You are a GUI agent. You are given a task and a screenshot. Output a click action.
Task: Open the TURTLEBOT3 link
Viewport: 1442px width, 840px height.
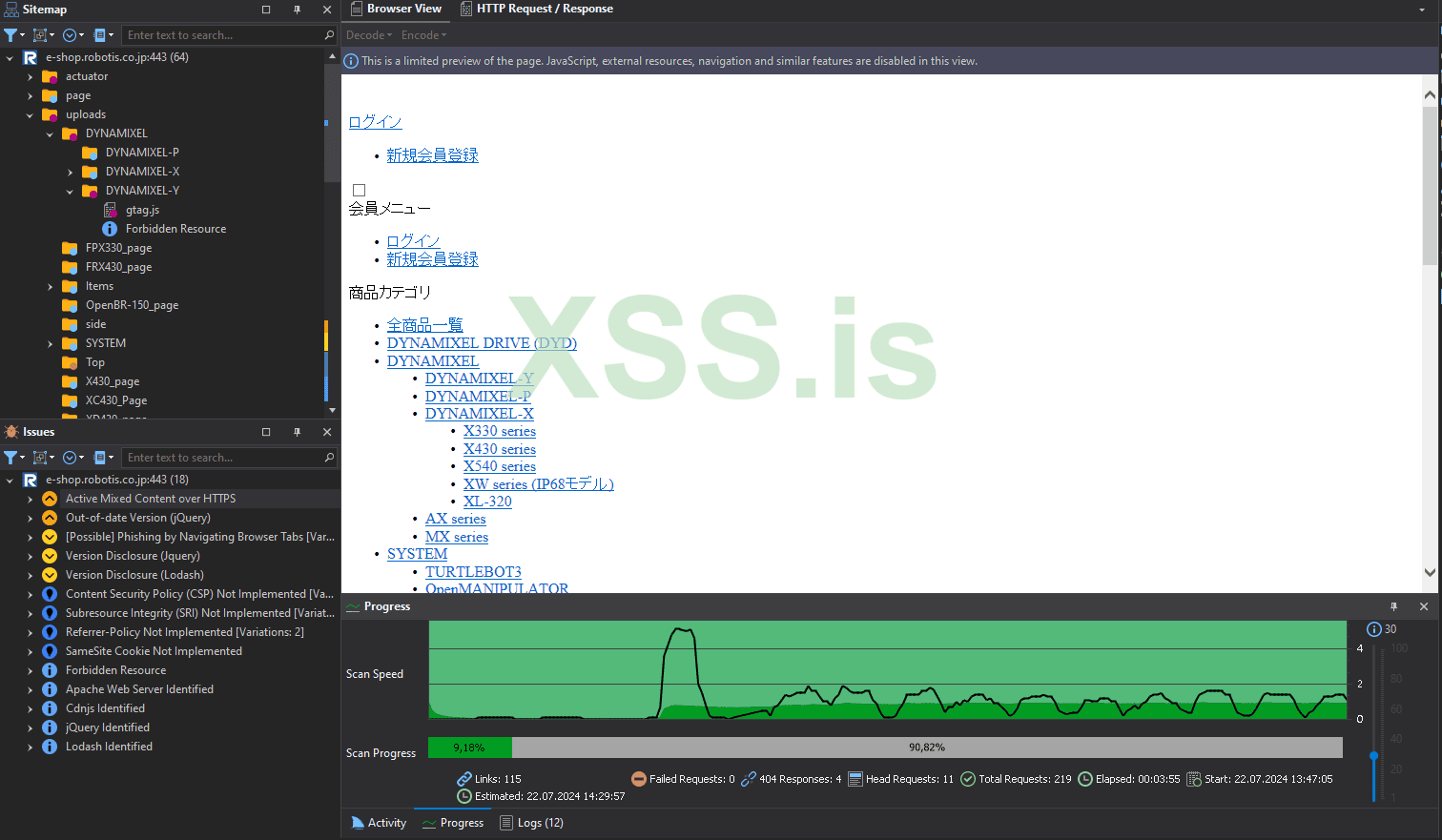(x=473, y=571)
